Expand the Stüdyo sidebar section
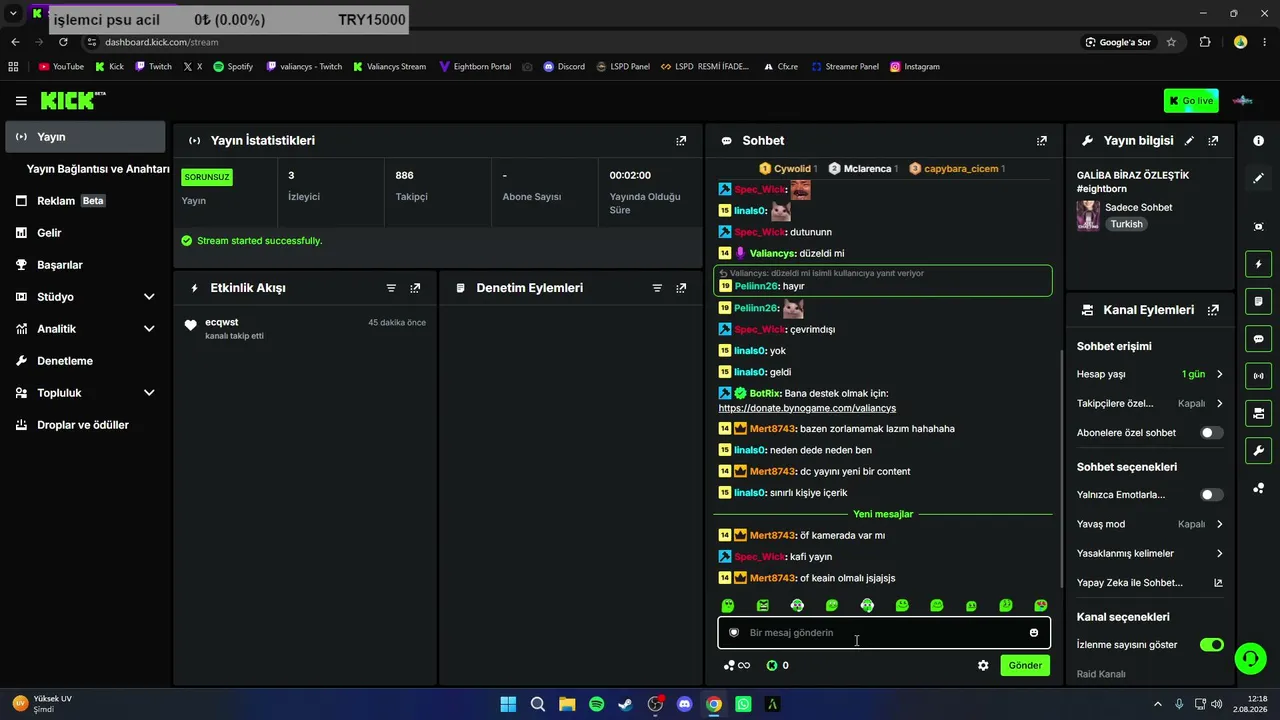Image resolution: width=1280 pixels, height=720 pixels. click(x=149, y=297)
